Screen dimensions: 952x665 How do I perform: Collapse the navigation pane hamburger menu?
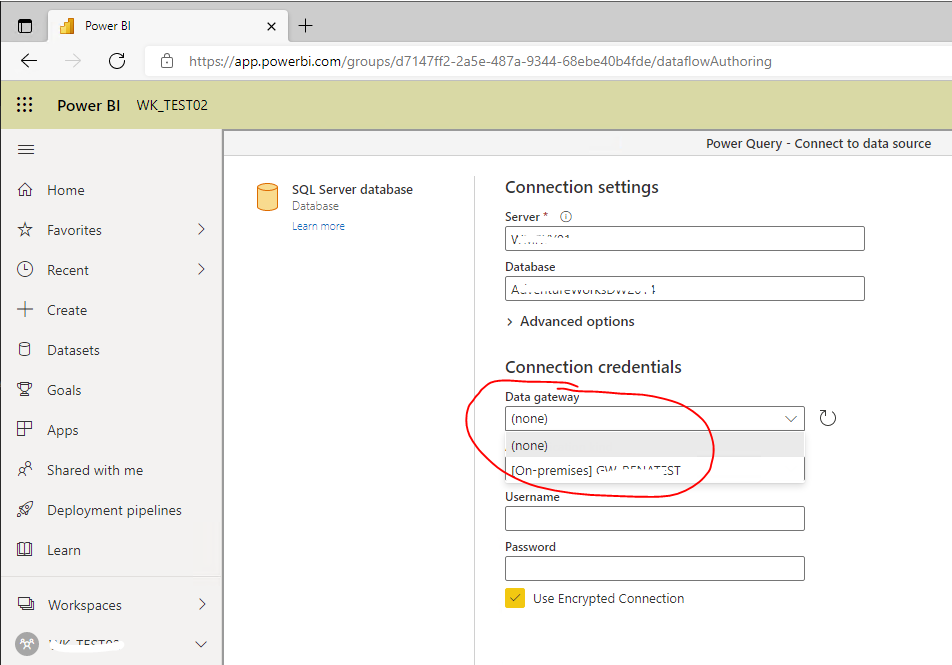pyautogui.click(x=26, y=149)
